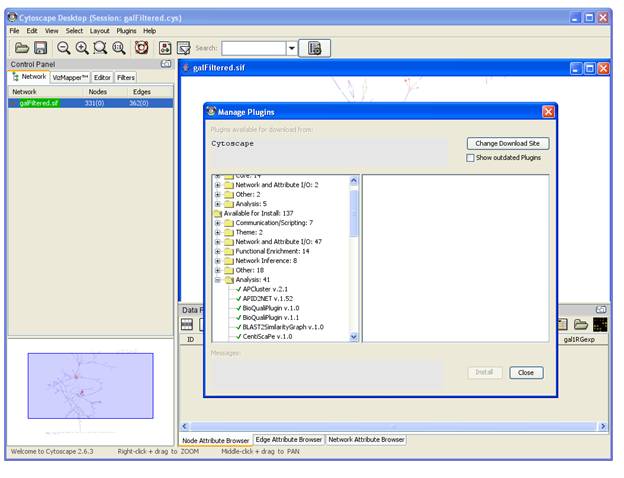
Task: Click the select attributes icon in Data Panel
Action: pos(187,324)
